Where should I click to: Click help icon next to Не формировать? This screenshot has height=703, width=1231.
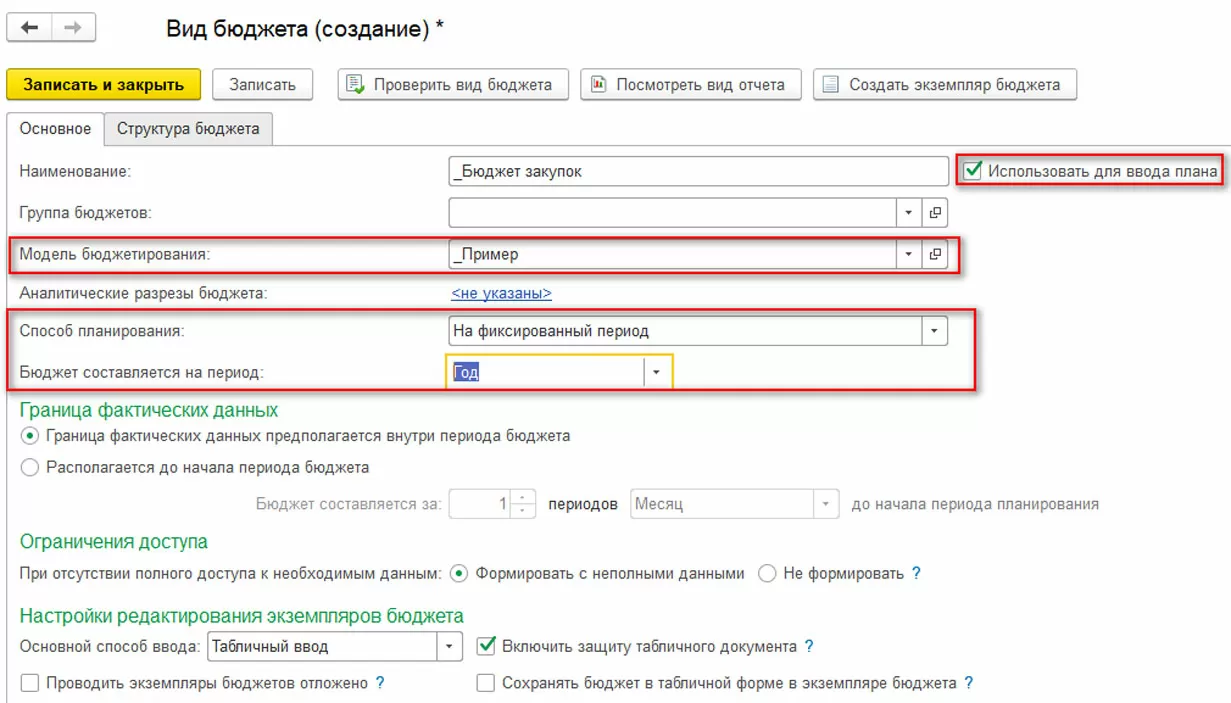pos(916,574)
